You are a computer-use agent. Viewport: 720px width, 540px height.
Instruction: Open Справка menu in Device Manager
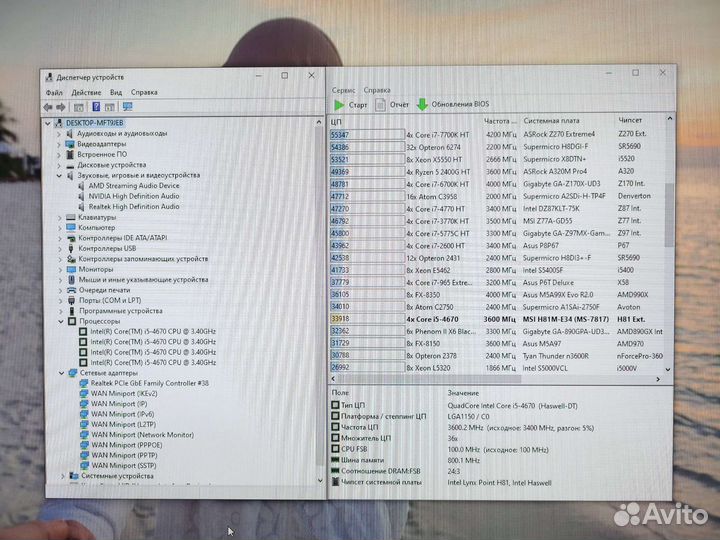[x=144, y=92]
